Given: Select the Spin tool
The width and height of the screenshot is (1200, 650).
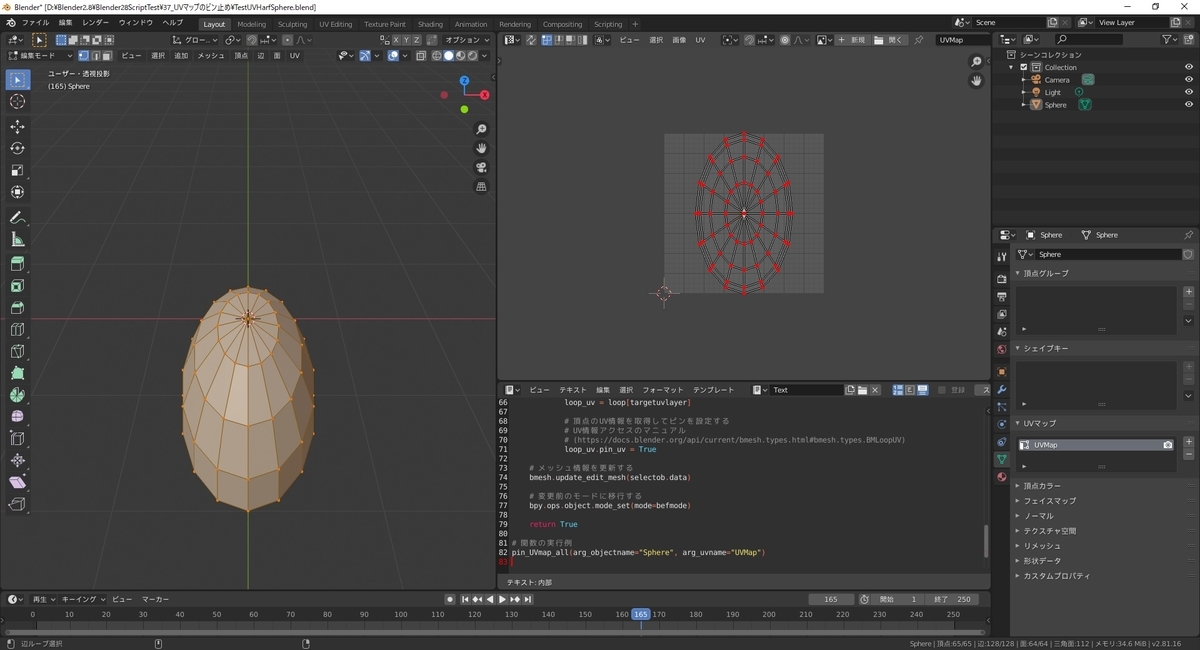Looking at the screenshot, I should pyautogui.click(x=17, y=395).
